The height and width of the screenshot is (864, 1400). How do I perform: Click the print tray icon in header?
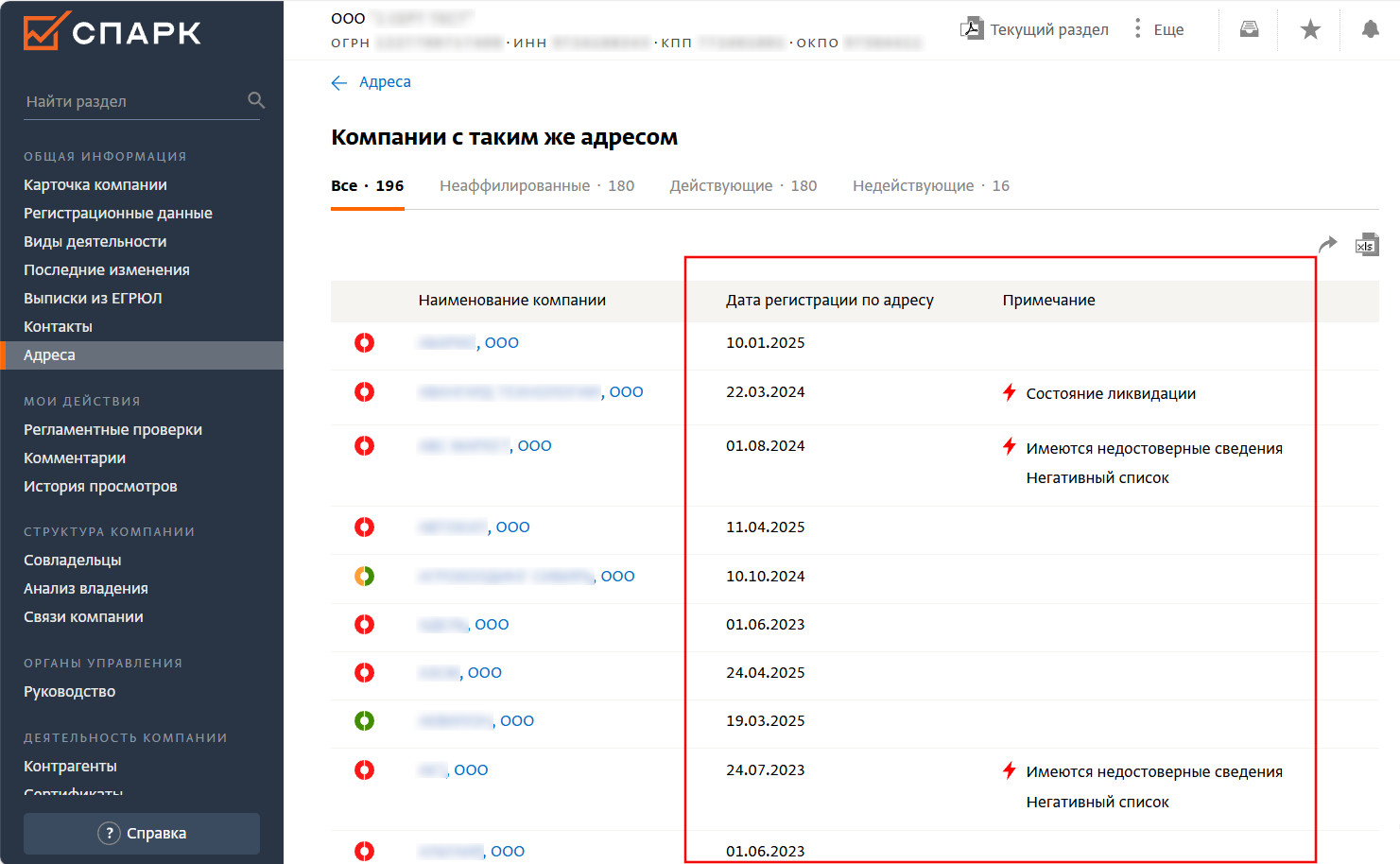[1249, 30]
